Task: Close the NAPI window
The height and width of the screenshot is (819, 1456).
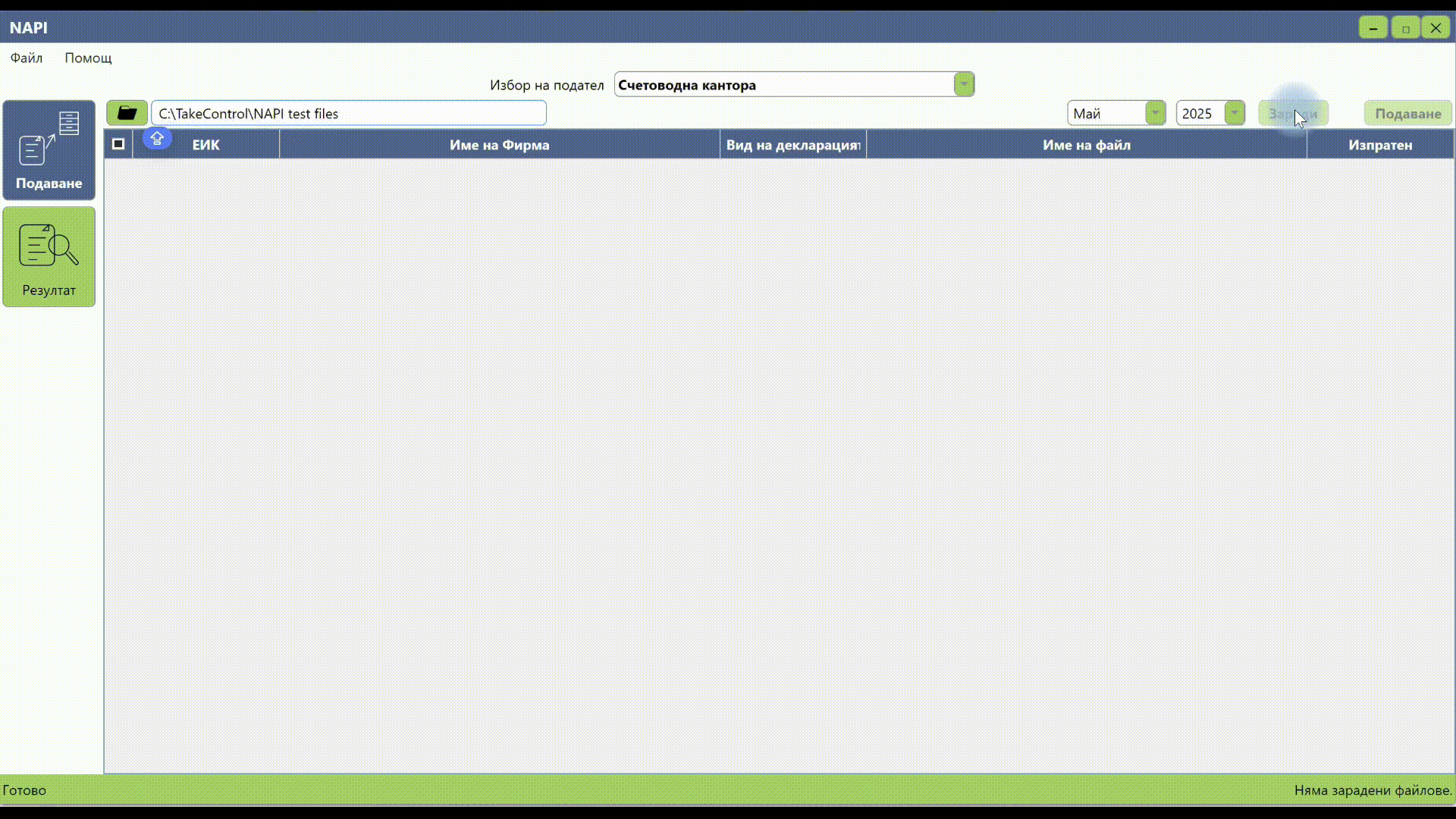Action: point(1436,28)
